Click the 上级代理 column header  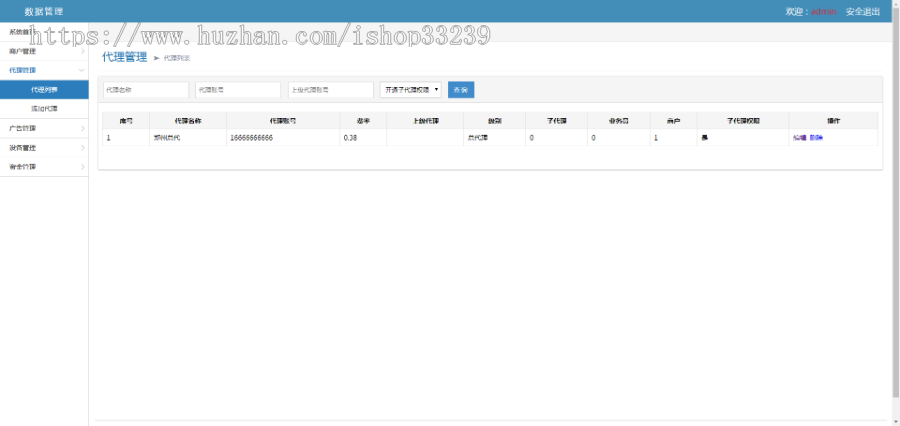coord(425,121)
